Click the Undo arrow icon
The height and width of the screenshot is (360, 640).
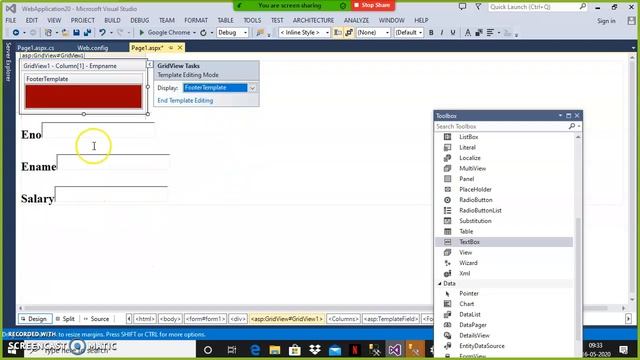tap(102, 33)
